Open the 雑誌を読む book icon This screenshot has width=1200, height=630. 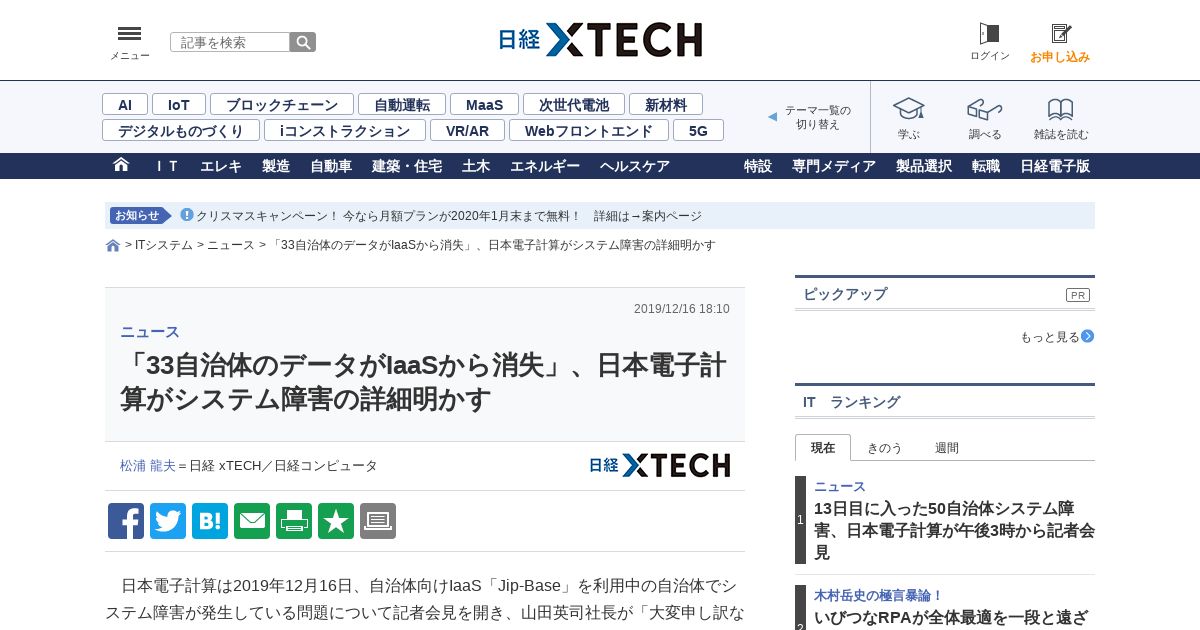pos(1060,109)
